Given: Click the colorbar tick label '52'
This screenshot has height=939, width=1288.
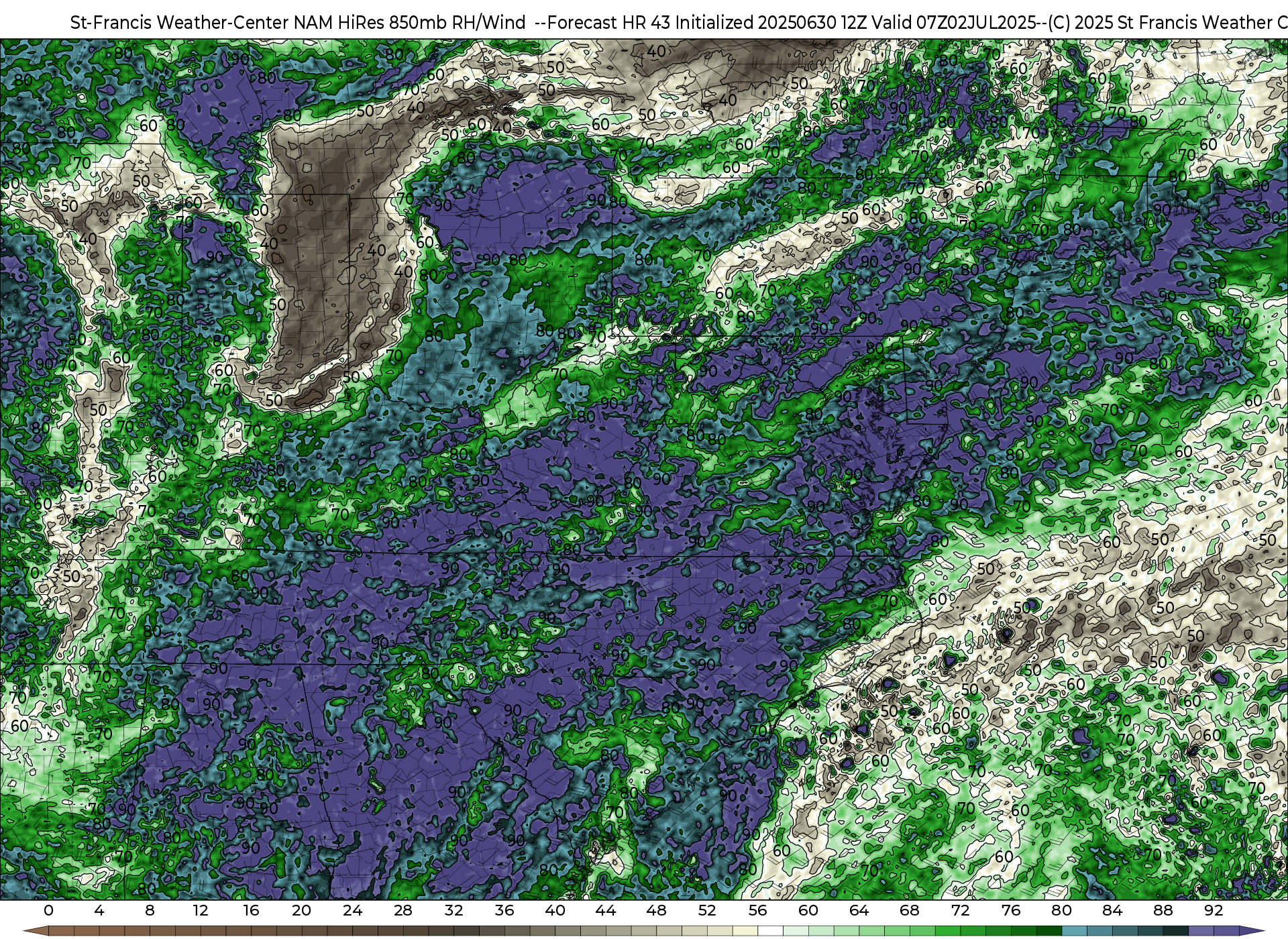Looking at the screenshot, I should (707, 910).
